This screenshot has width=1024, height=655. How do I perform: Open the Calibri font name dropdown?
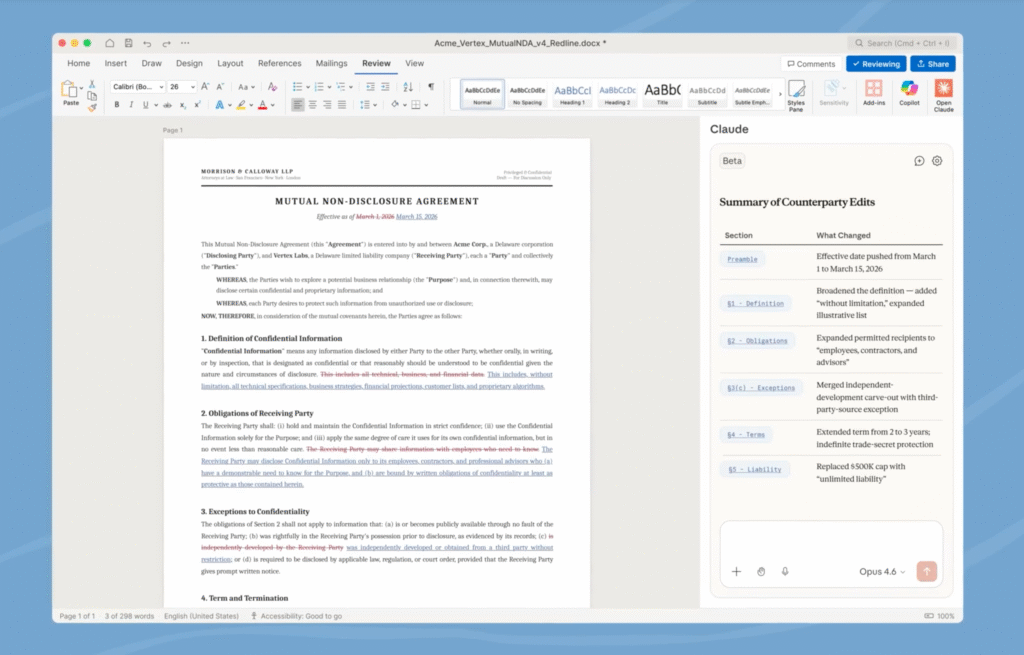[137, 87]
